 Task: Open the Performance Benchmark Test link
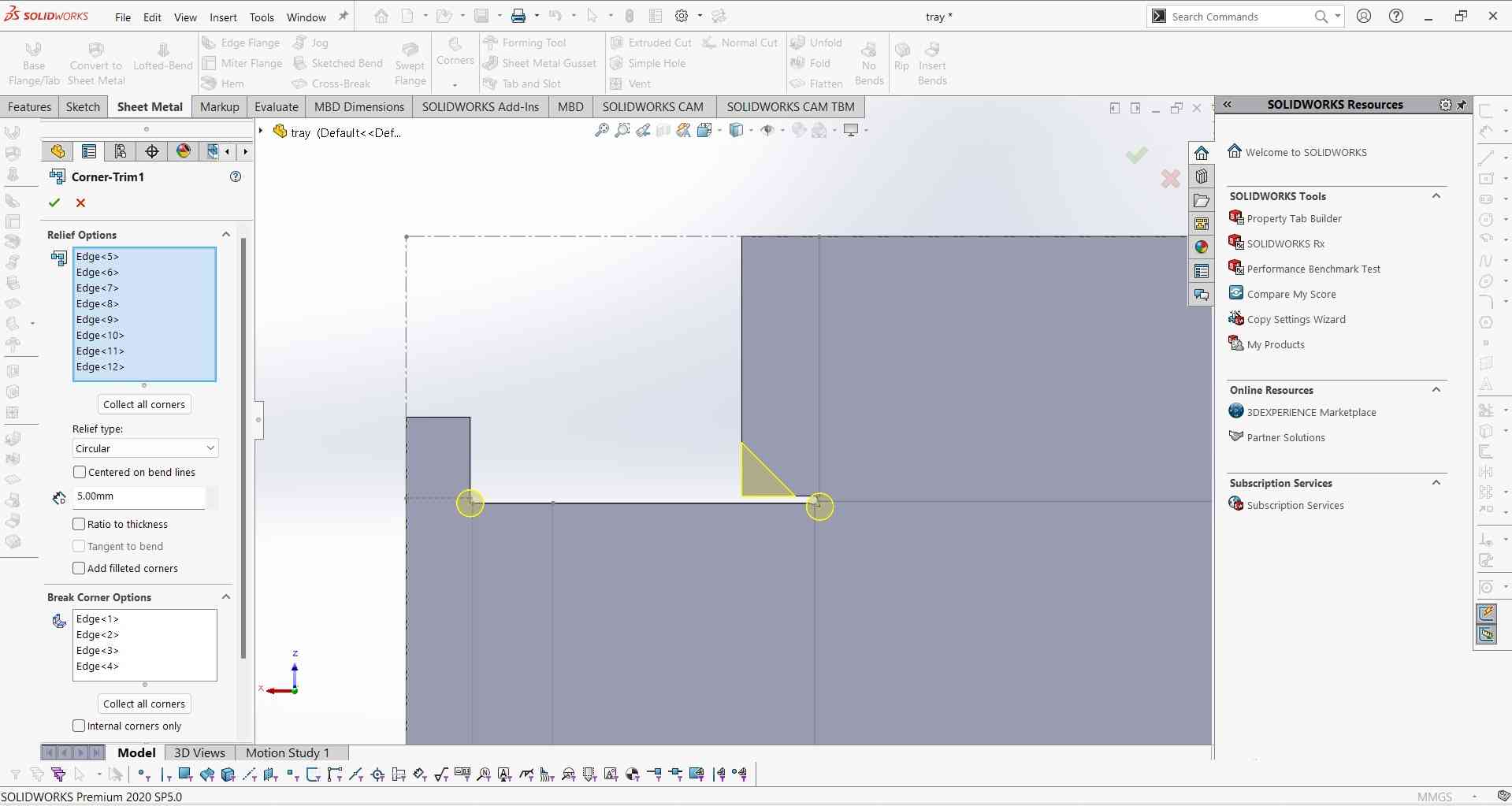1313,269
